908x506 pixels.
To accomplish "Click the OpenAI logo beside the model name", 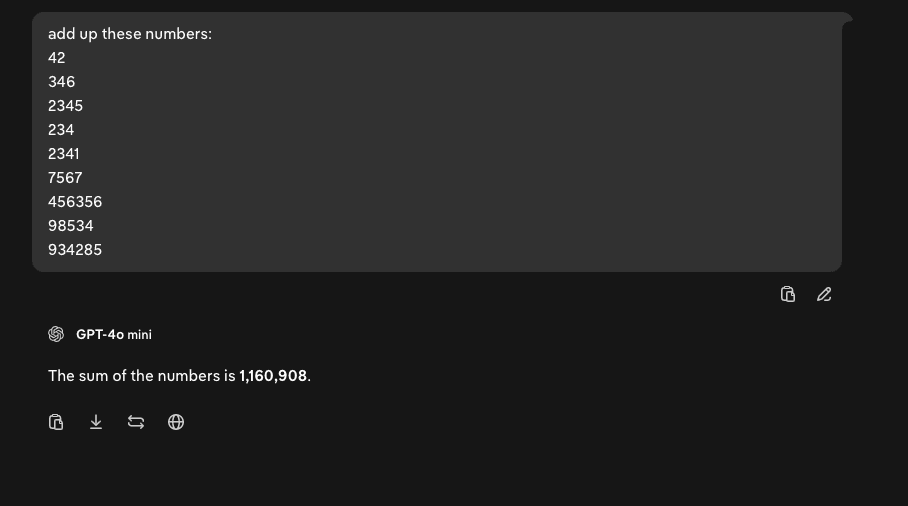I will tap(56, 334).
